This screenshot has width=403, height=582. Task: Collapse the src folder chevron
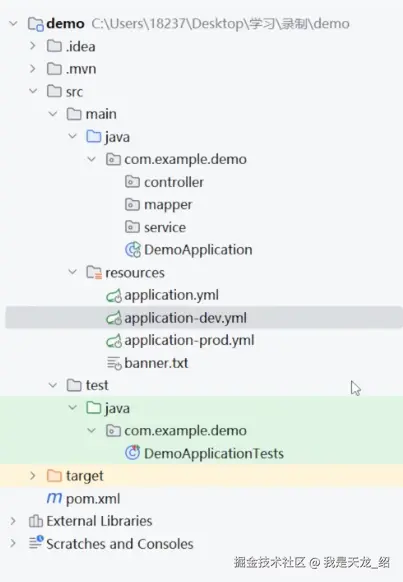click(x=33, y=91)
